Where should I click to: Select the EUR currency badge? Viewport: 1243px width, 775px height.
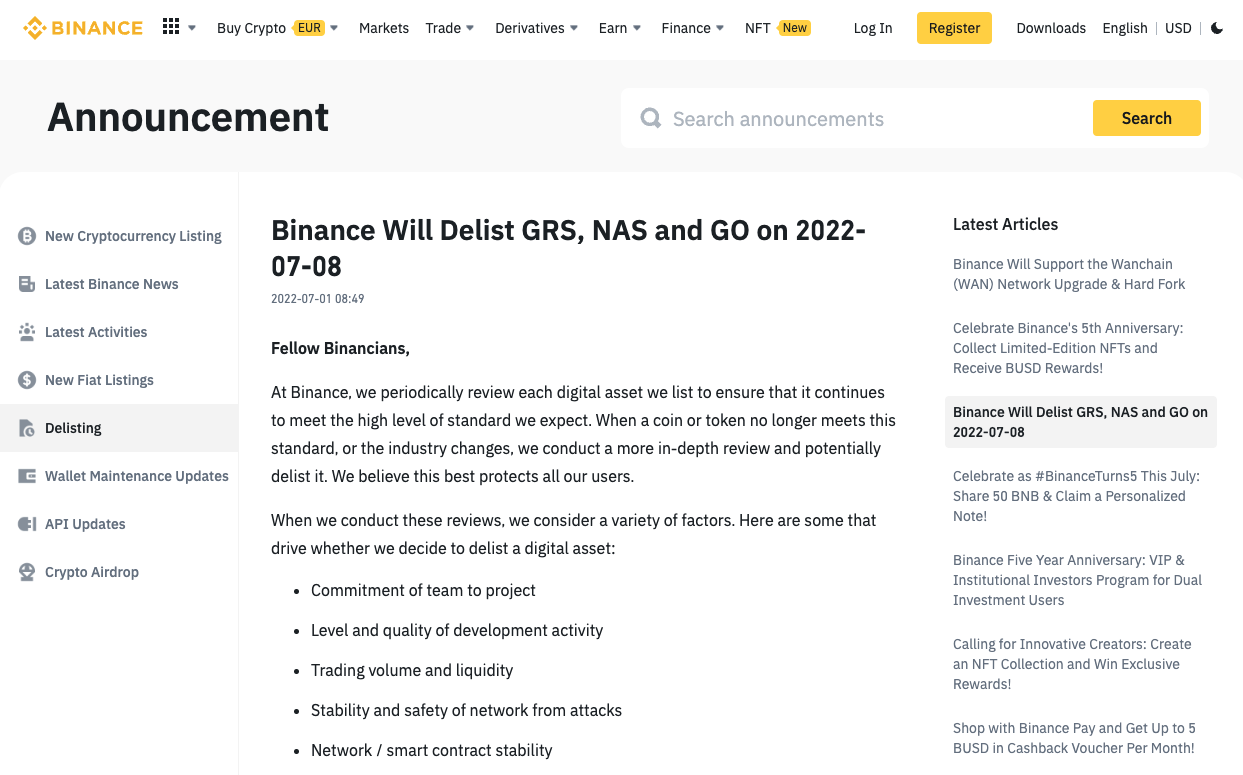pyautogui.click(x=309, y=28)
